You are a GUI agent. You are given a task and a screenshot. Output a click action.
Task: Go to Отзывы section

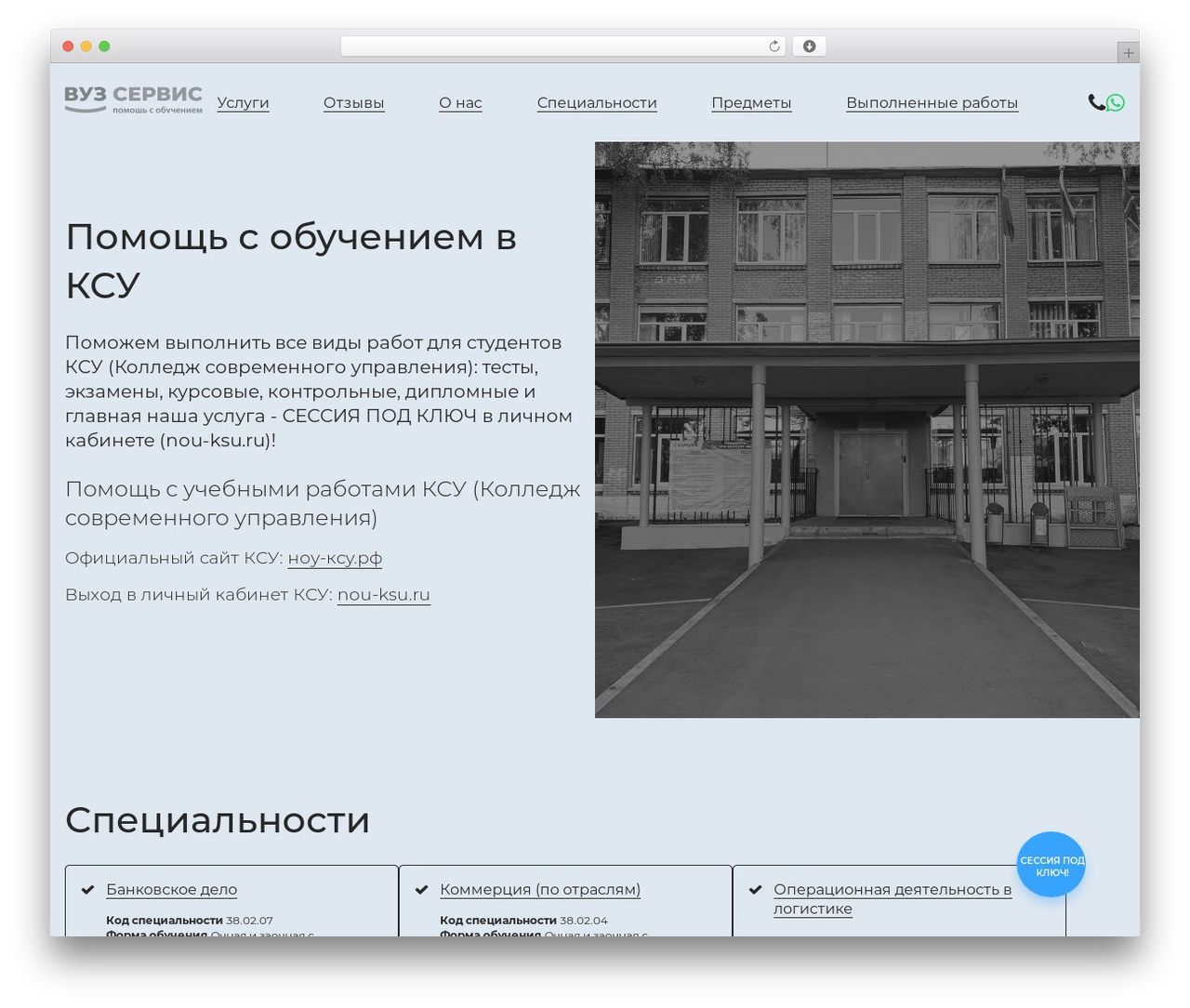click(x=354, y=102)
